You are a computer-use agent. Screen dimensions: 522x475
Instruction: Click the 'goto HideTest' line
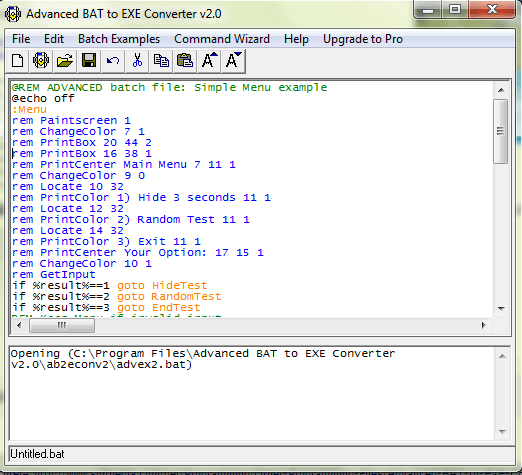(110, 286)
